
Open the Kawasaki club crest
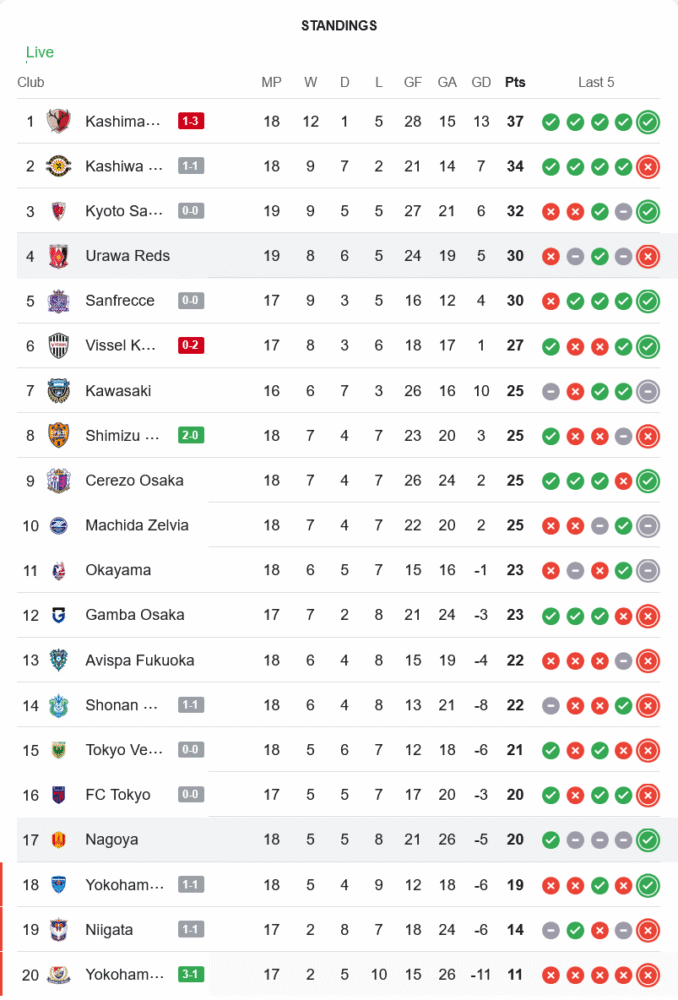(59, 391)
